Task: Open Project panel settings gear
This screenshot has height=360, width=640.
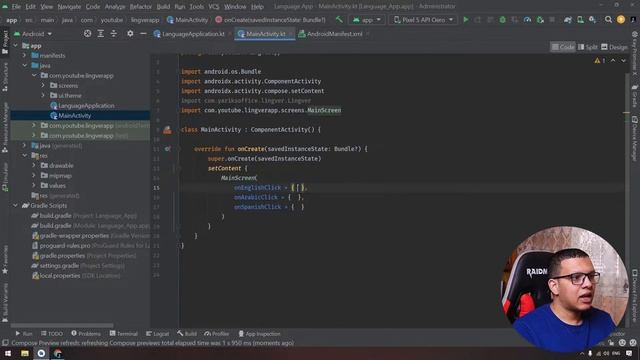Action: tap(130, 33)
